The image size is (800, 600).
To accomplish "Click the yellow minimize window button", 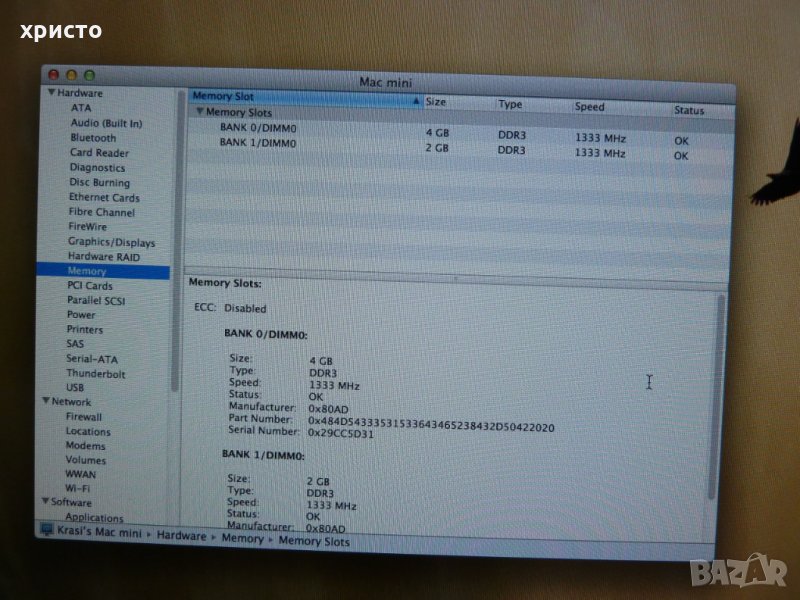I will coord(71,75).
